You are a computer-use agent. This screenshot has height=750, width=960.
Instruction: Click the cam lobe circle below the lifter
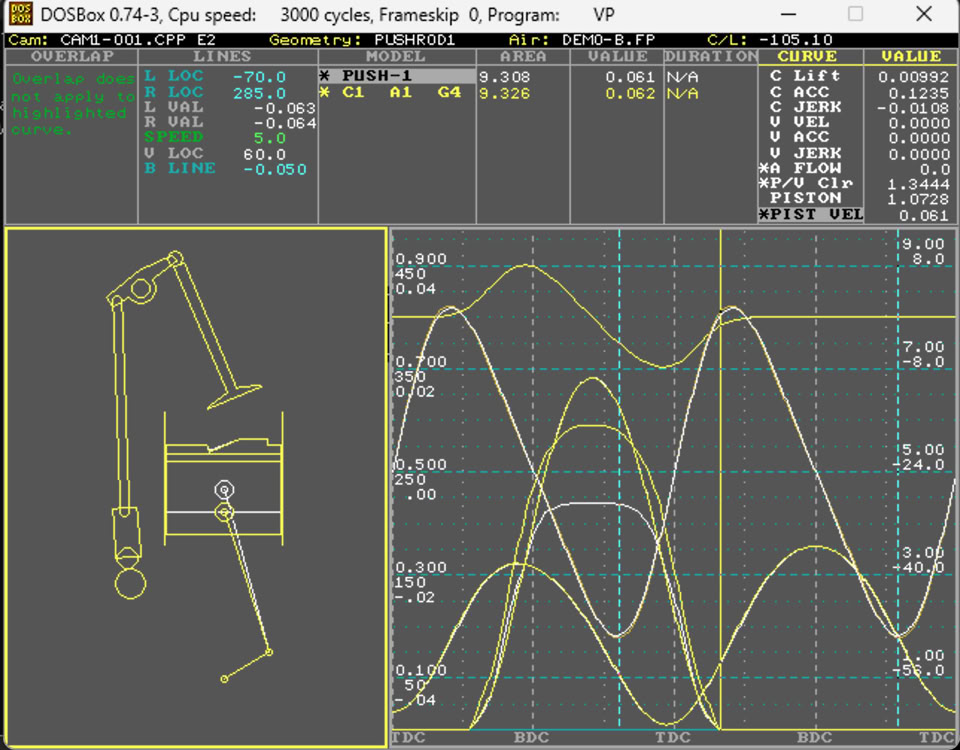coord(130,583)
